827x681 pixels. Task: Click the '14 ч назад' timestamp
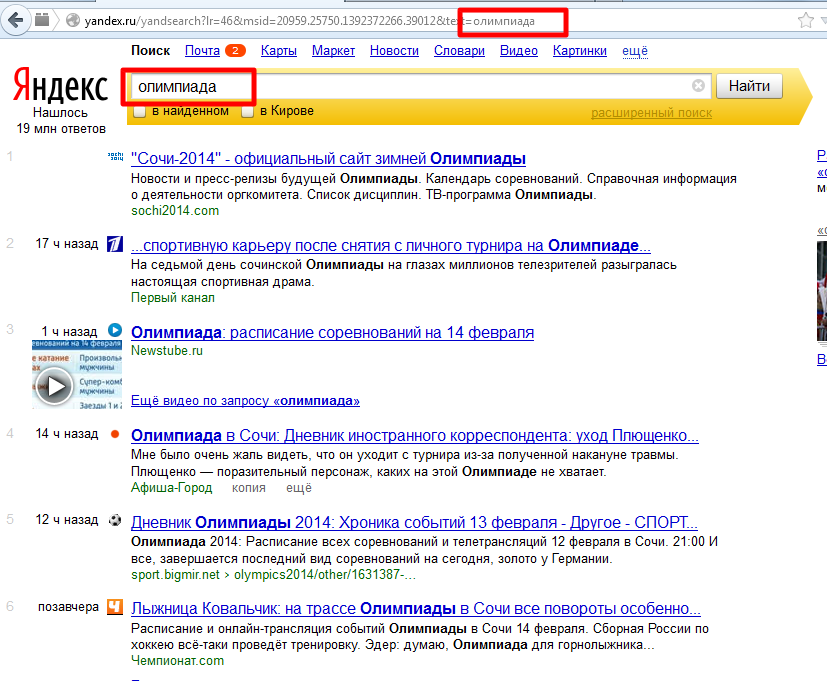(67, 434)
